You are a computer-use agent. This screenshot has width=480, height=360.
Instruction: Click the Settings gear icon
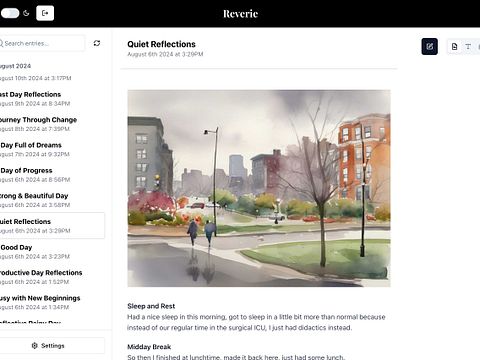click(x=35, y=346)
